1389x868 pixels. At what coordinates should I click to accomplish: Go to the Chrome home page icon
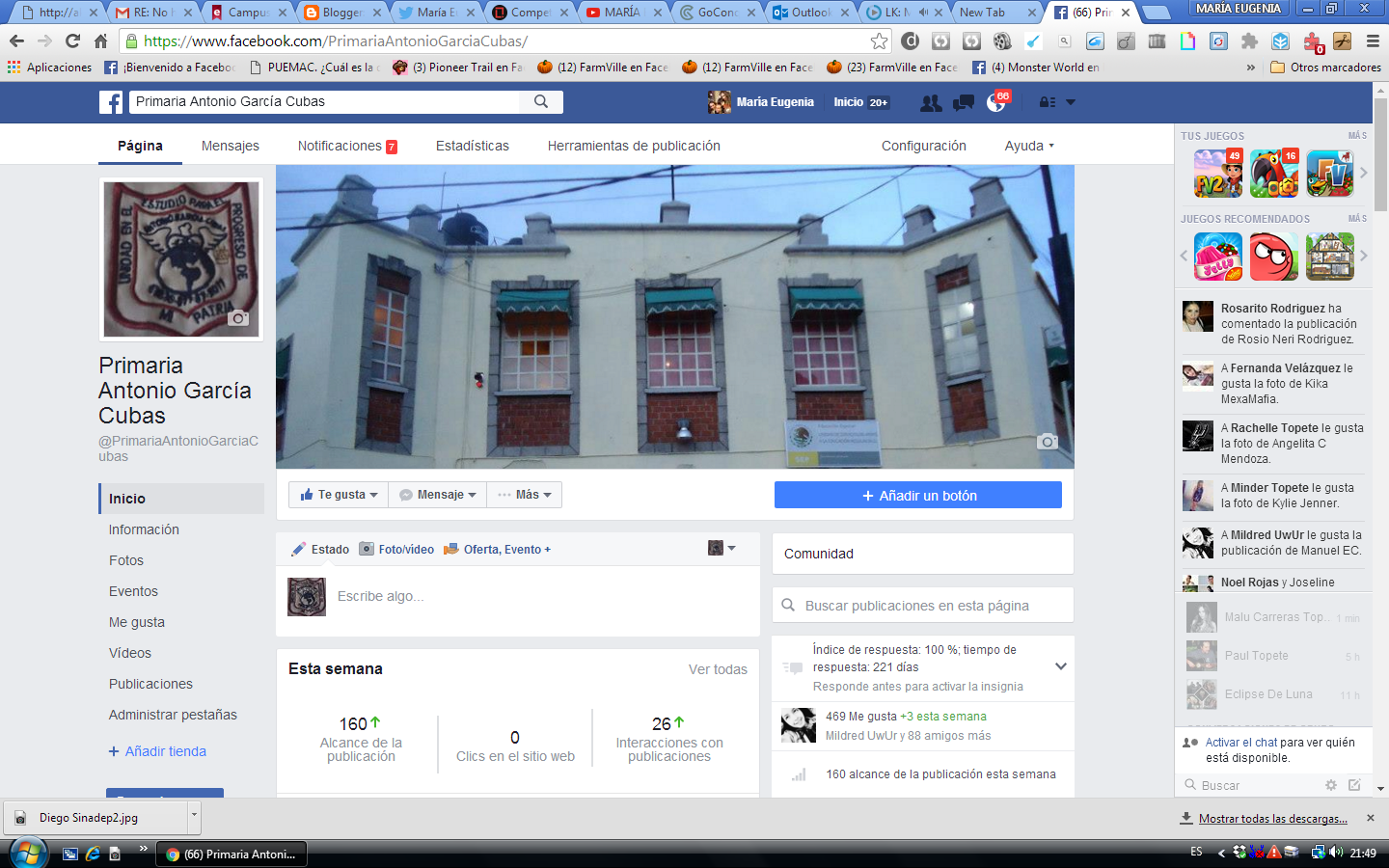click(100, 41)
